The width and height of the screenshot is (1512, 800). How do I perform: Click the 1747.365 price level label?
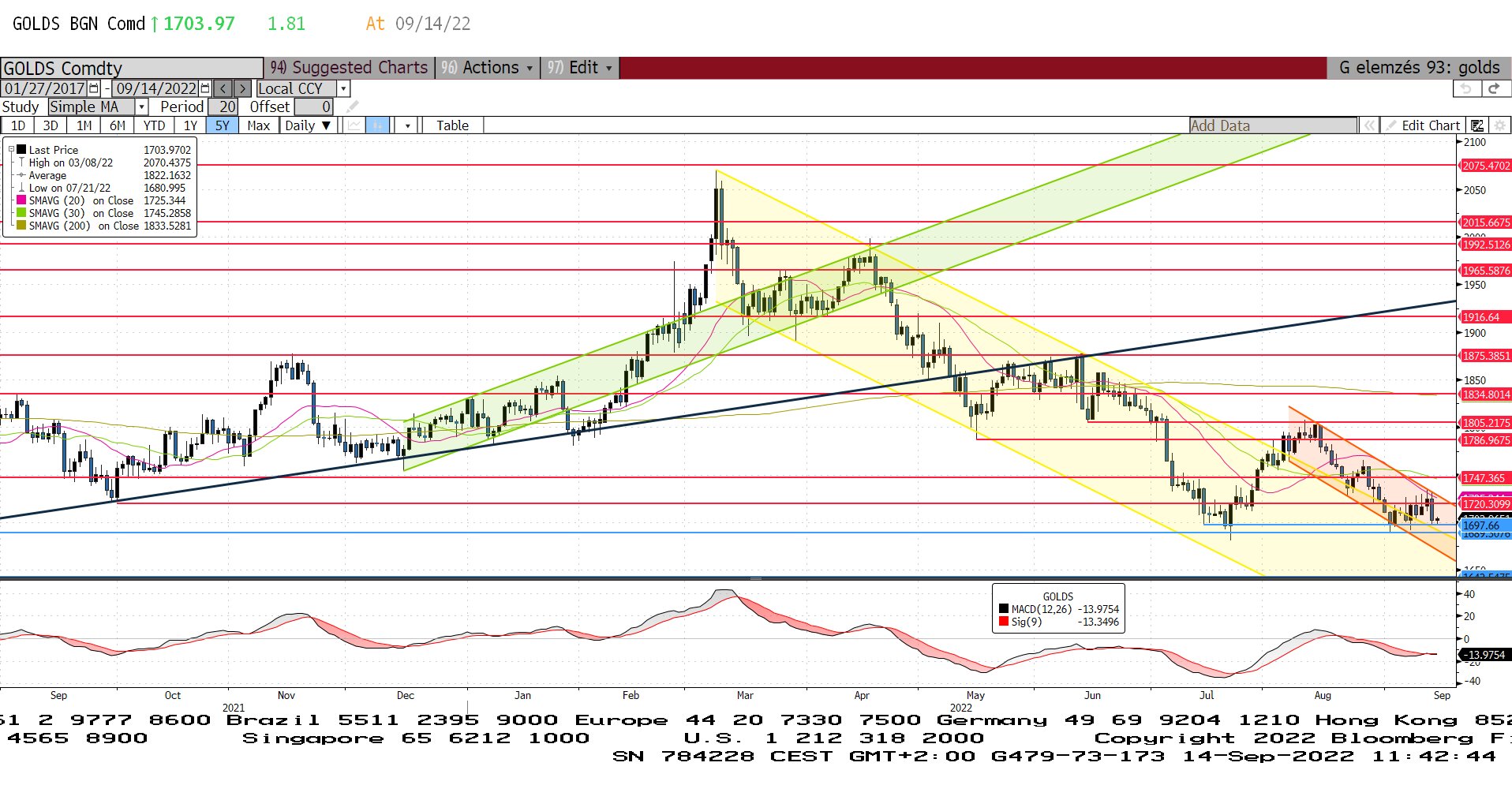1485,478
